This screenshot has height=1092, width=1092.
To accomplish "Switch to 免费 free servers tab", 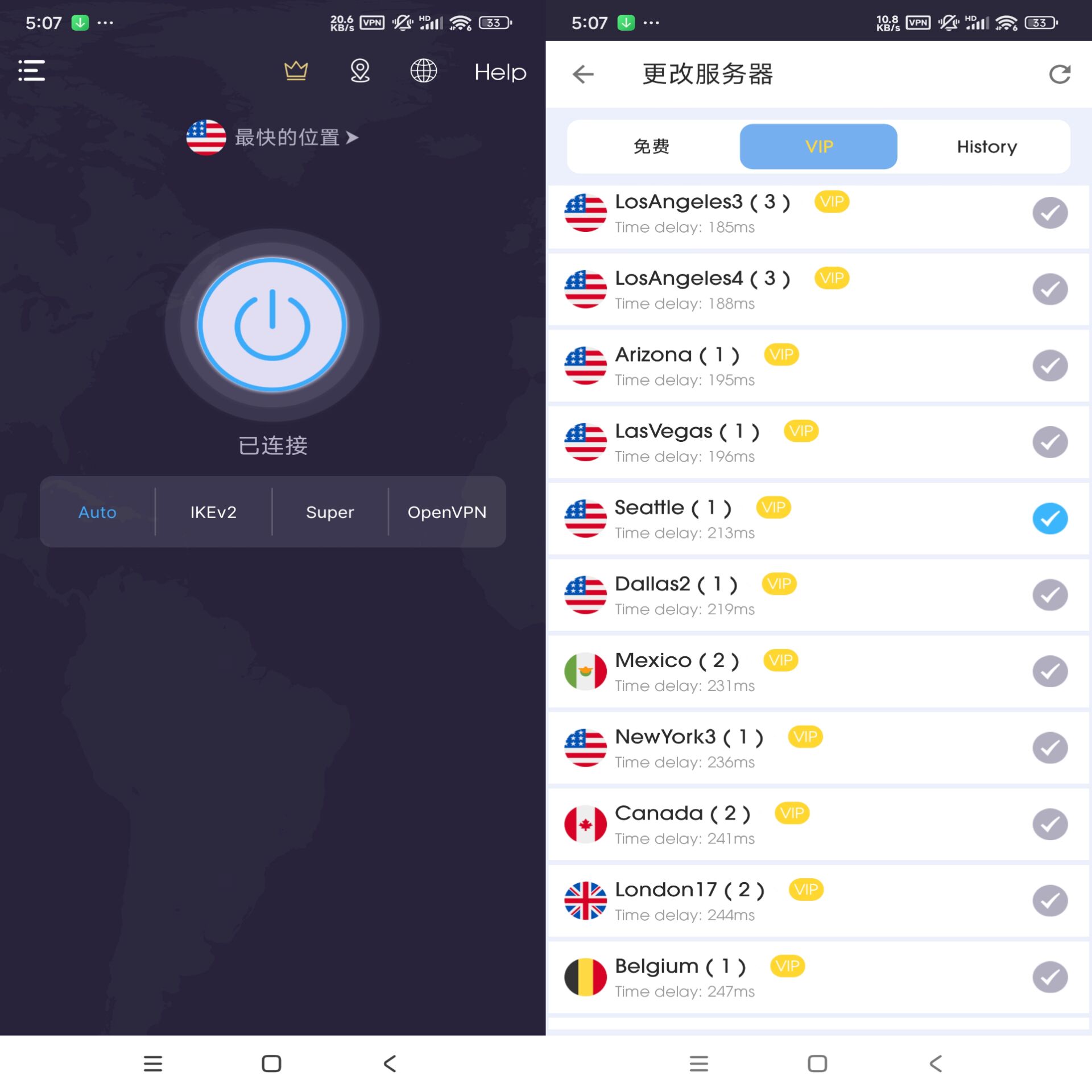I will pyautogui.click(x=650, y=146).
